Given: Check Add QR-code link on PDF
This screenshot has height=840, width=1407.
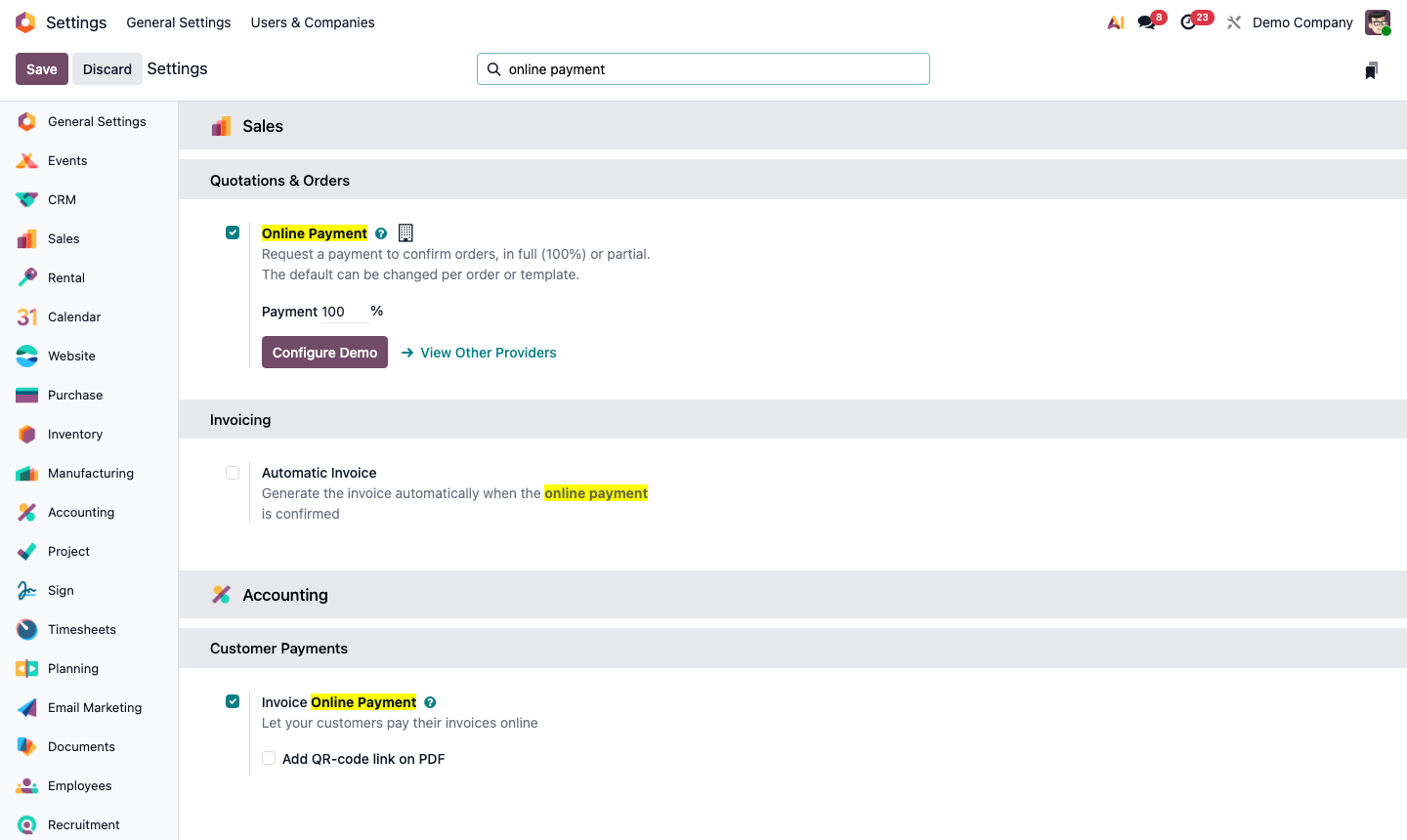Looking at the screenshot, I should [x=269, y=758].
